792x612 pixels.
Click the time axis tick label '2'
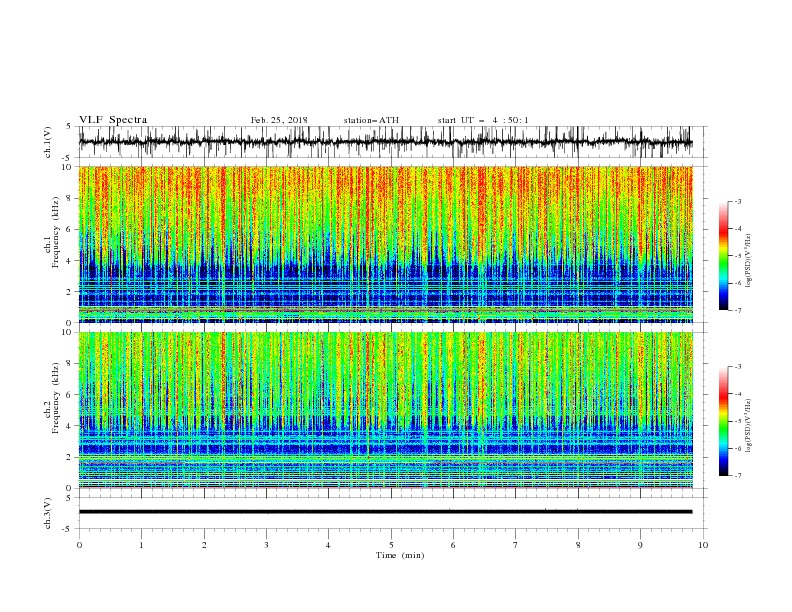(x=204, y=545)
